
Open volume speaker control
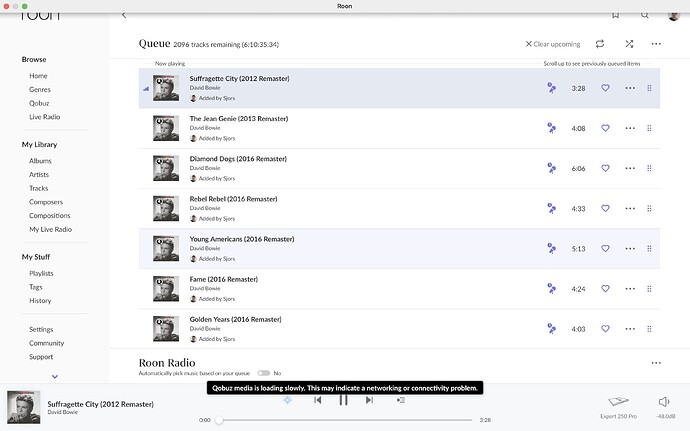(x=664, y=402)
